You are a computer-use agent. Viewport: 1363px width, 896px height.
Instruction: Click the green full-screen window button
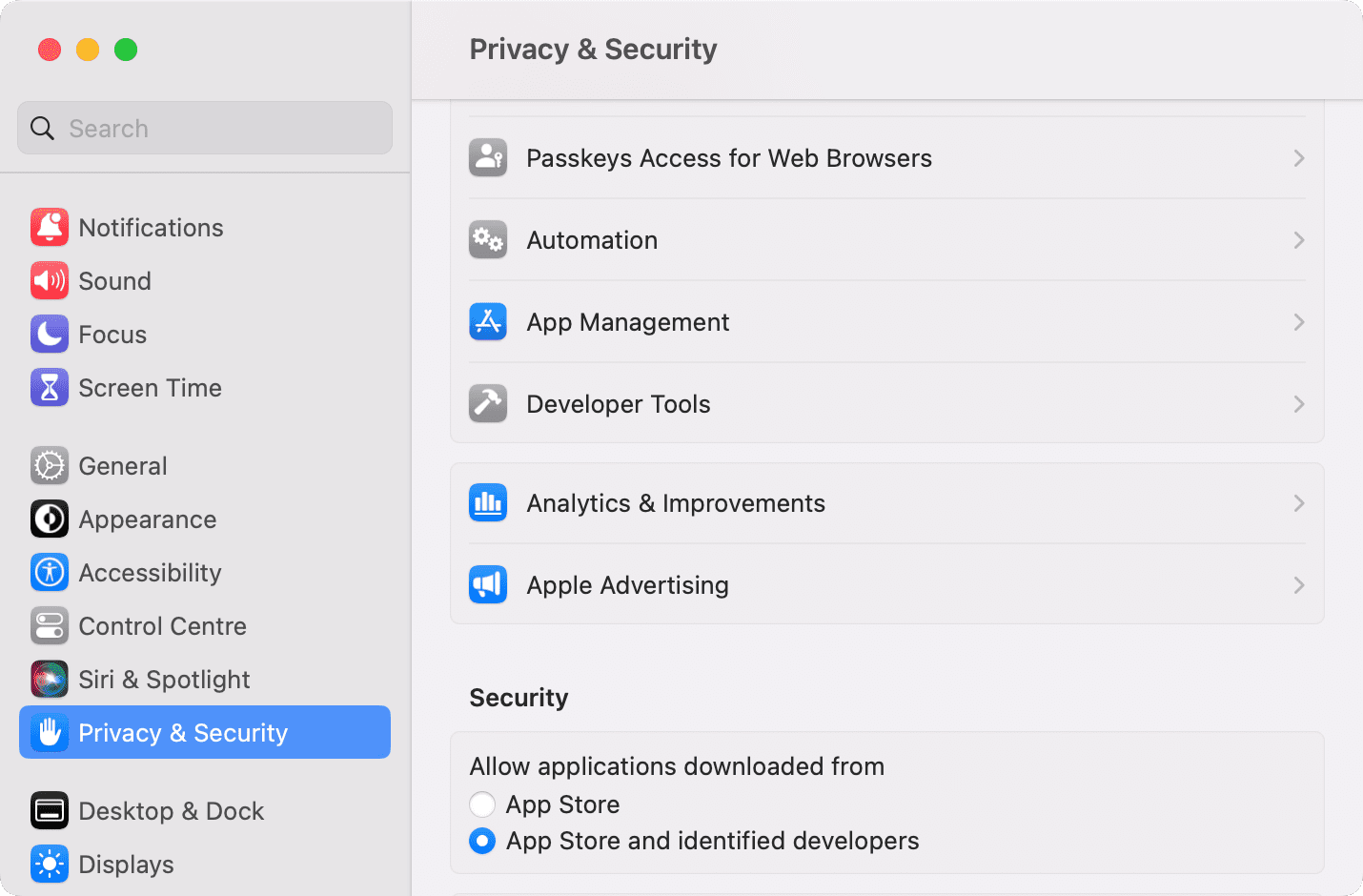pyautogui.click(x=126, y=50)
